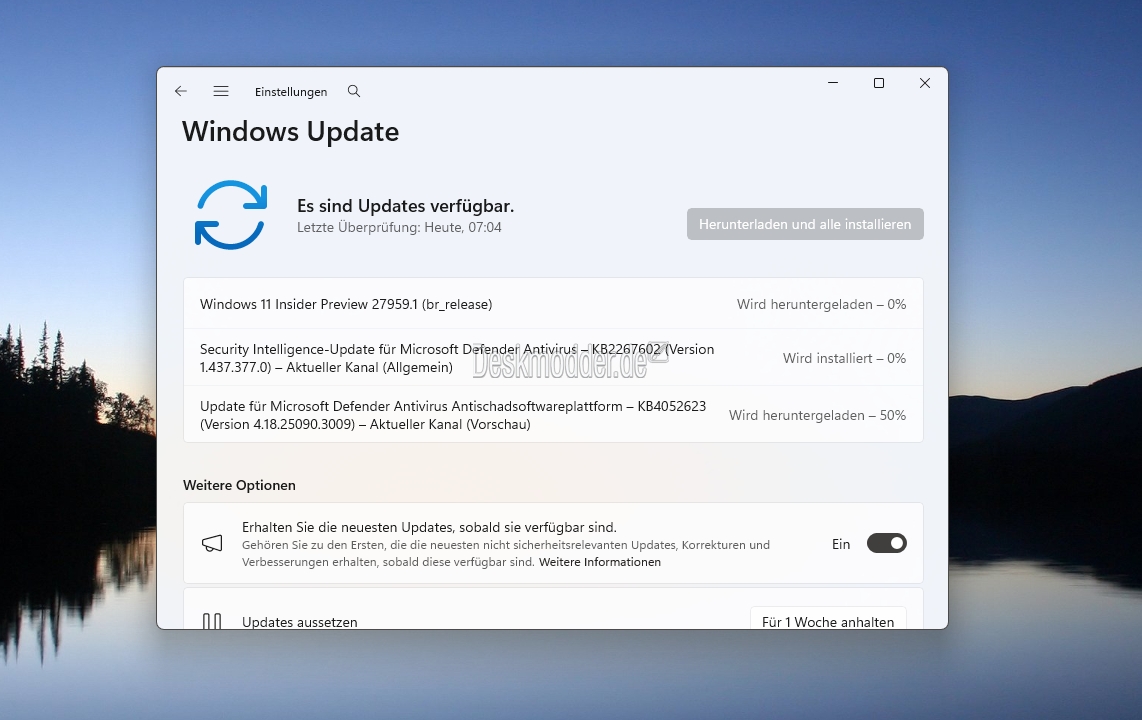Click the megaphone icon for newest updates

pyautogui.click(x=212, y=543)
